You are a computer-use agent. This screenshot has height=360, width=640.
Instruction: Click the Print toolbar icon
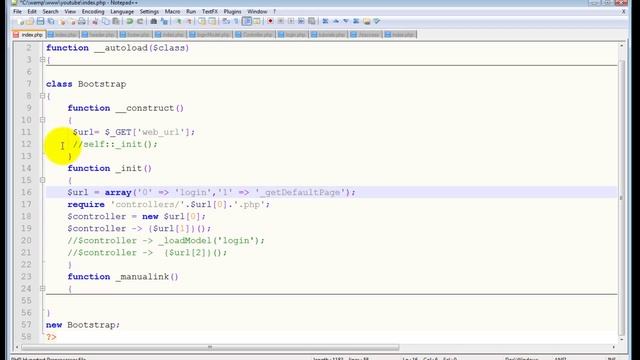82,21
